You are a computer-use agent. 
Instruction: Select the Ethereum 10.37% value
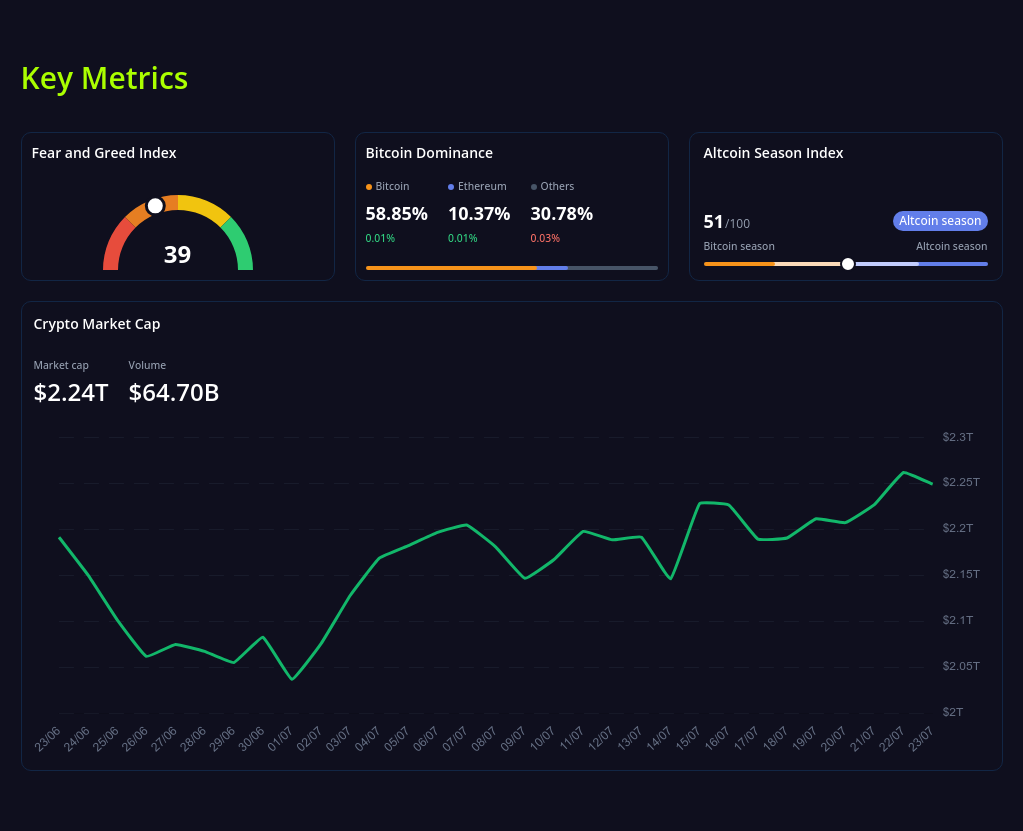pyautogui.click(x=479, y=214)
